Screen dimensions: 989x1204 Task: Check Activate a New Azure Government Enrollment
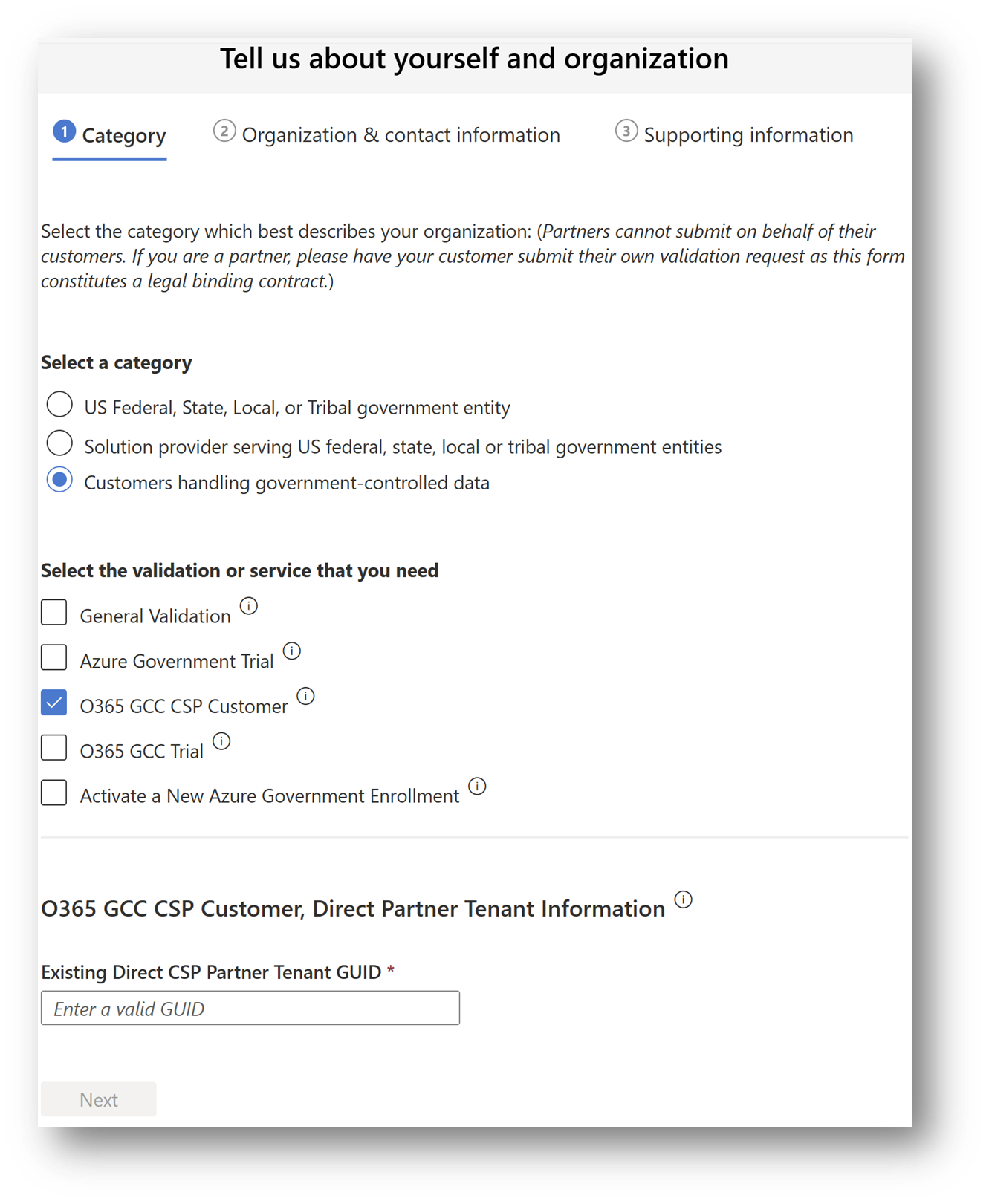pos(54,793)
